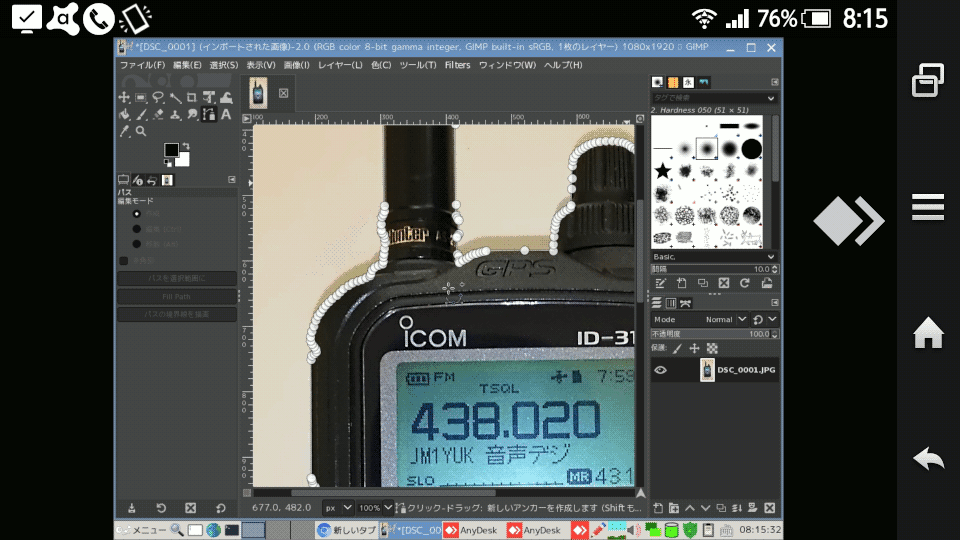This screenshot has height=540, width=960.
Task: Open the ツール(T) menu
Action: click(x=418, y=65)
